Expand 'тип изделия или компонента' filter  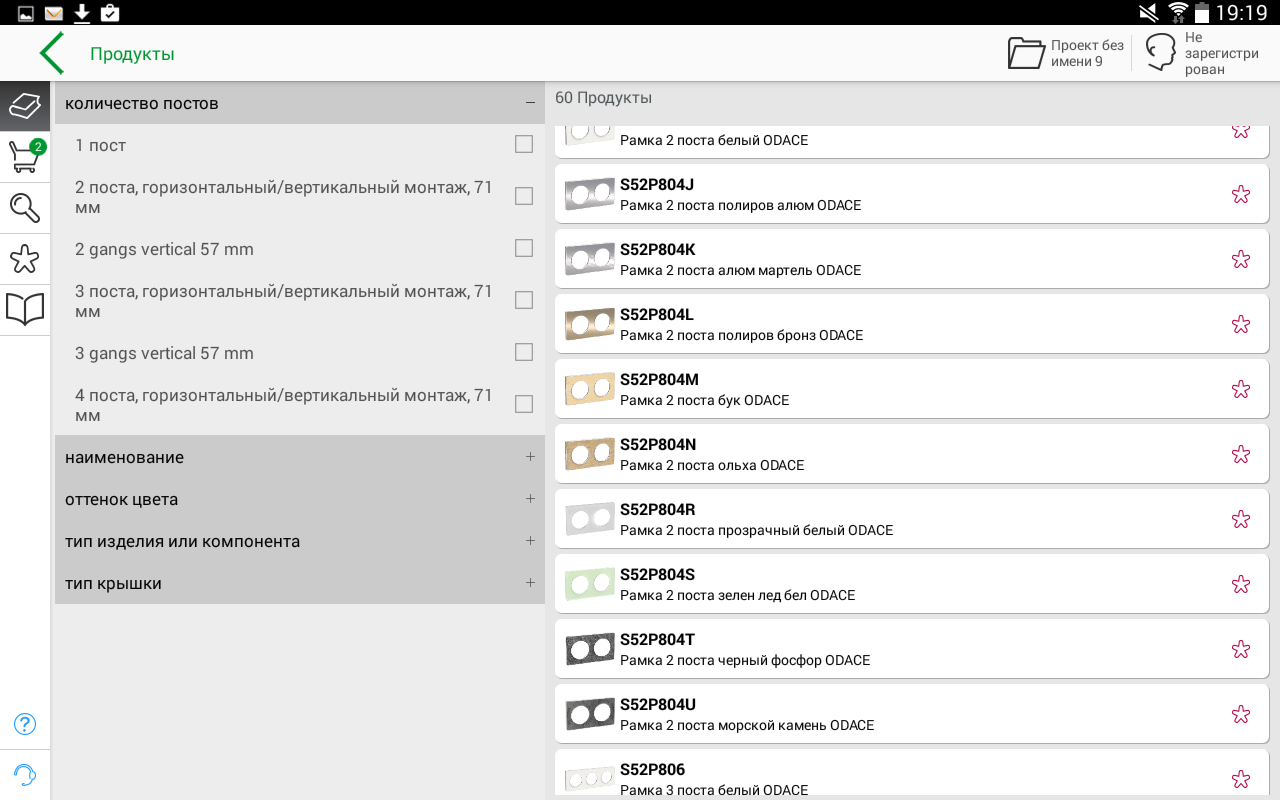pyautogui.click(x=300, y=541)
